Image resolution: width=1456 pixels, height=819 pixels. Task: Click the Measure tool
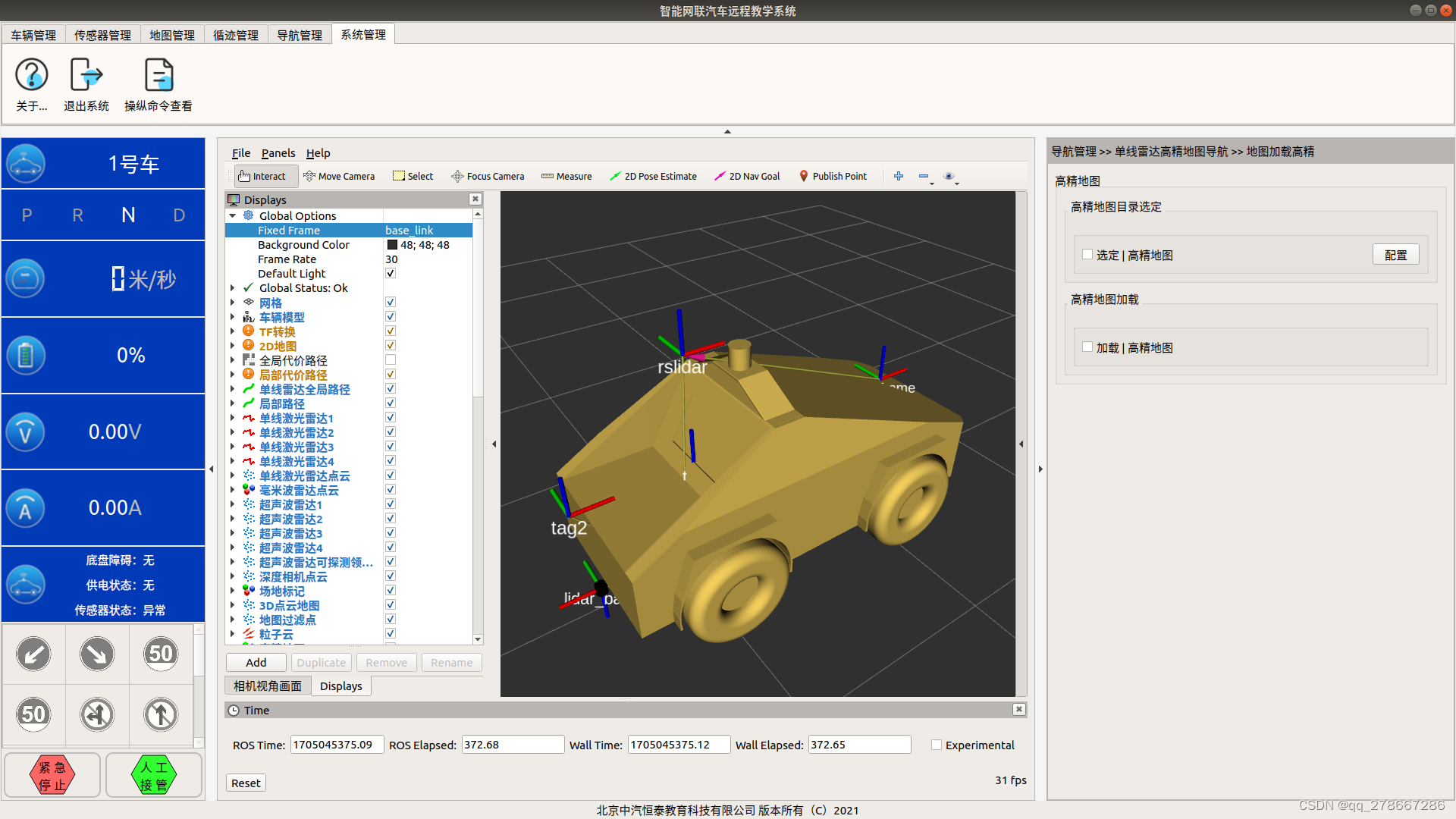[x=566, y=176]
